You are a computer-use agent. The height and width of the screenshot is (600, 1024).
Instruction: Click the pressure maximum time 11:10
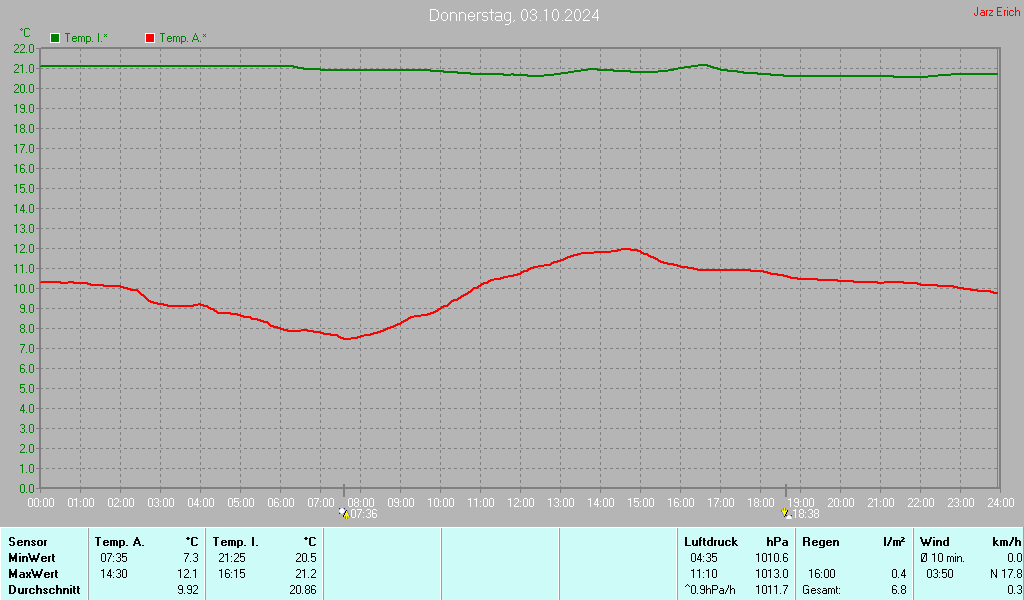coord(704,574)
